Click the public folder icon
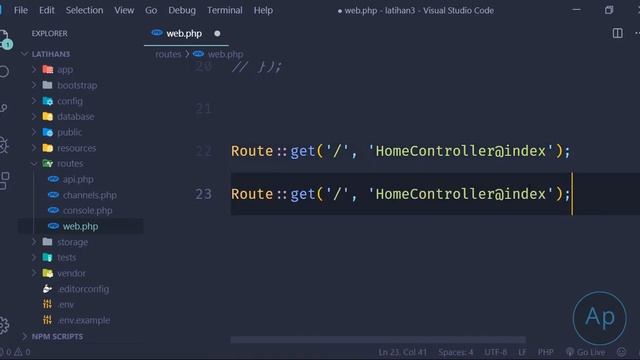This screenshot has width=640, height=360. [x=48, y=132]
